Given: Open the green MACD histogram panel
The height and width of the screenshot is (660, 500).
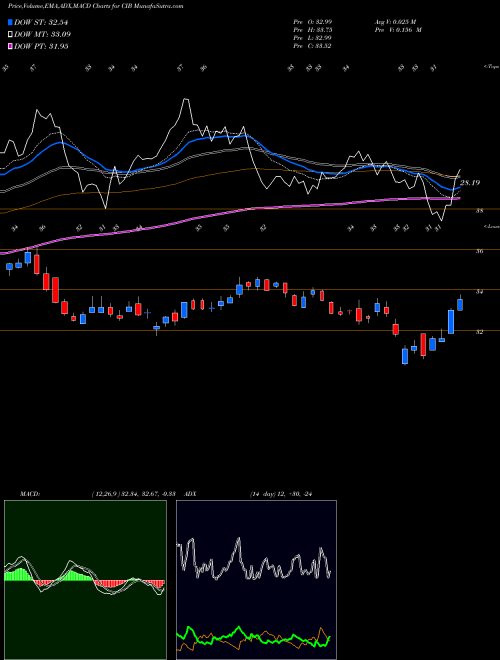Looking at the screenshot, I should coord(85,580).
